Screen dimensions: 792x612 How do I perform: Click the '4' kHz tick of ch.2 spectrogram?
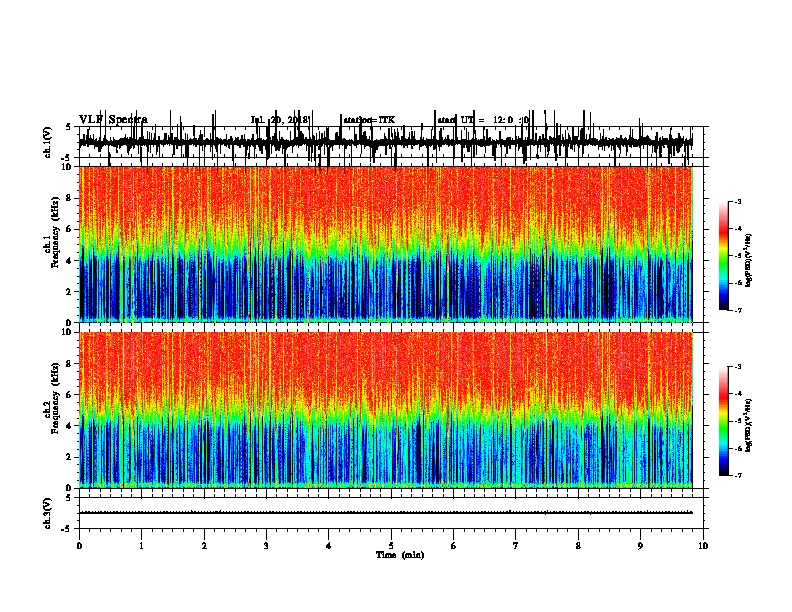70,426
